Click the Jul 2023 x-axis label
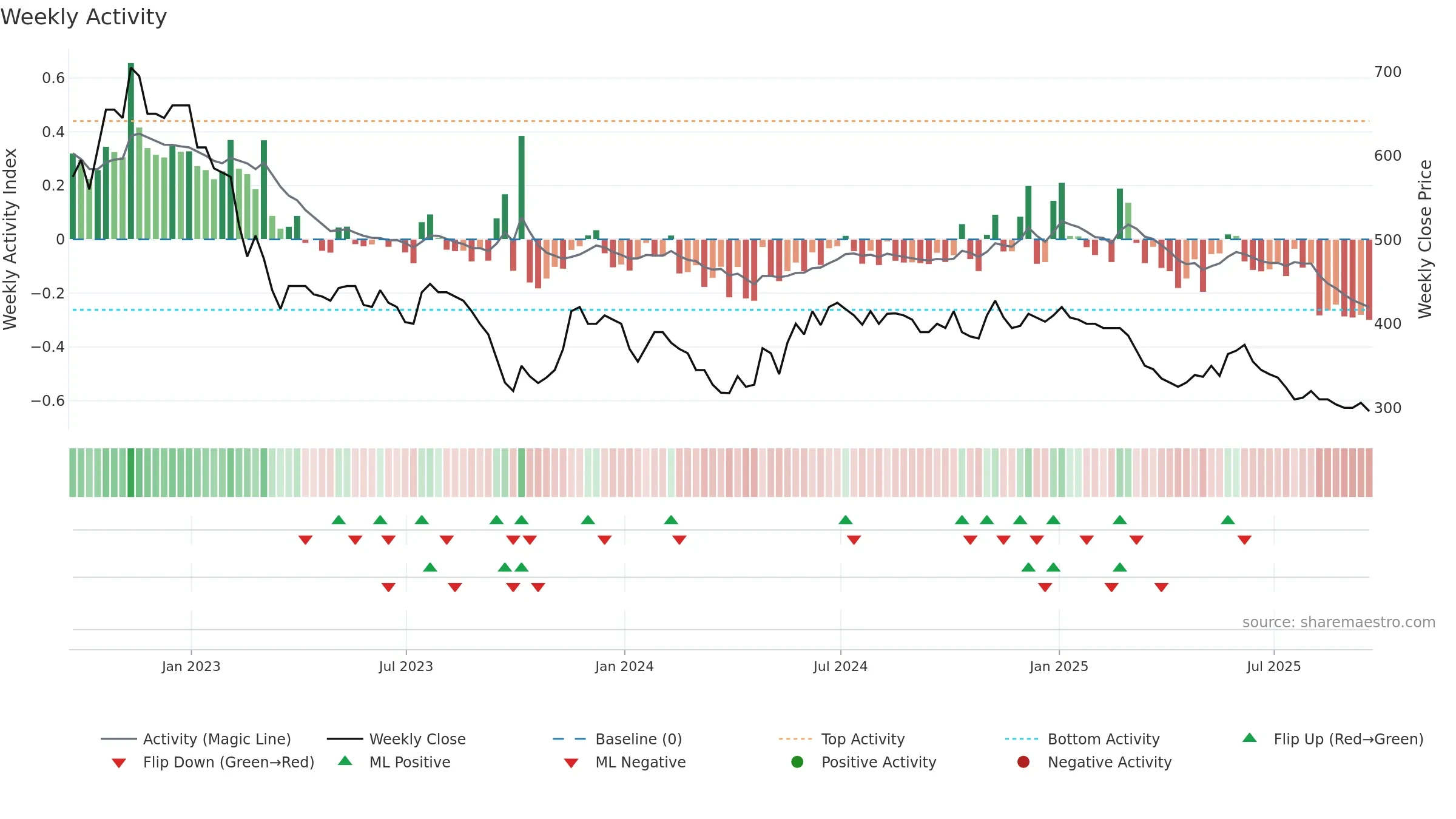 point(406,666)
